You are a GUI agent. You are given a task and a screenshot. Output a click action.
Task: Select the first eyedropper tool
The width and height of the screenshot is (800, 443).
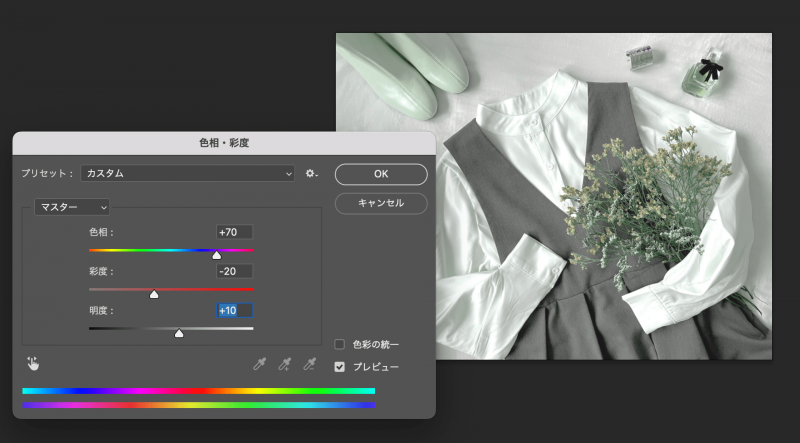[260, 364]
